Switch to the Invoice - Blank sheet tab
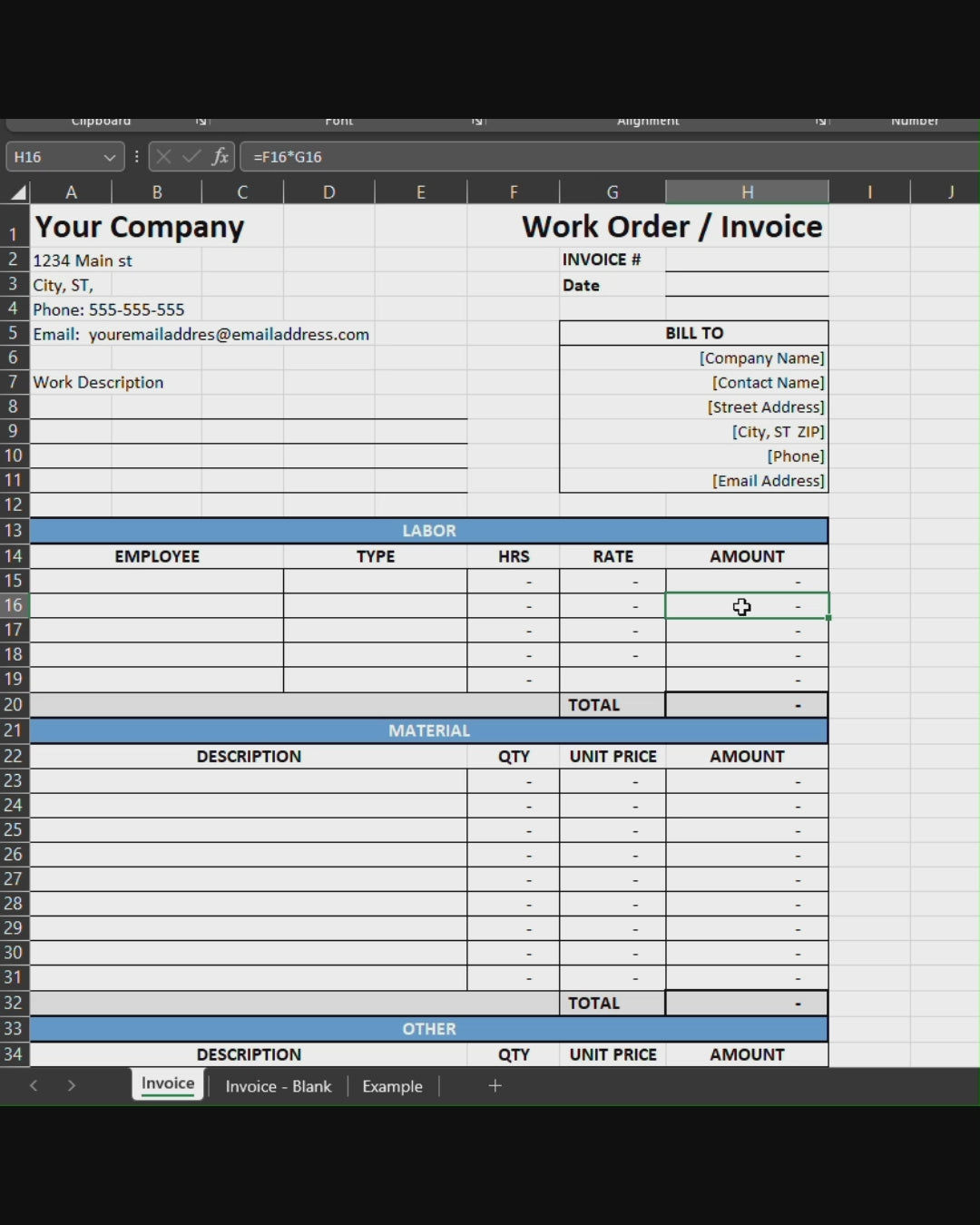The image size is (980, 1225). click(x=278, y=1086)
